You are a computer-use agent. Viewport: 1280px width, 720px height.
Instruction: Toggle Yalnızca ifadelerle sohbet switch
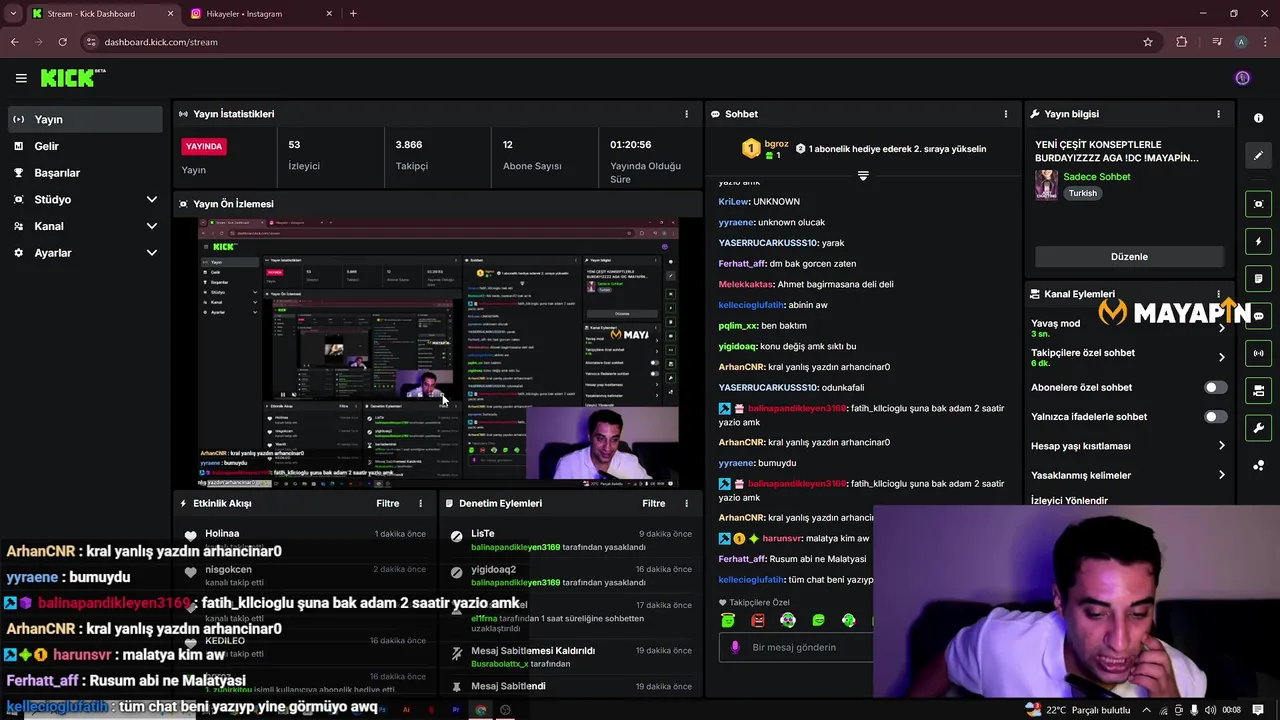click(x=1215, y=416)
